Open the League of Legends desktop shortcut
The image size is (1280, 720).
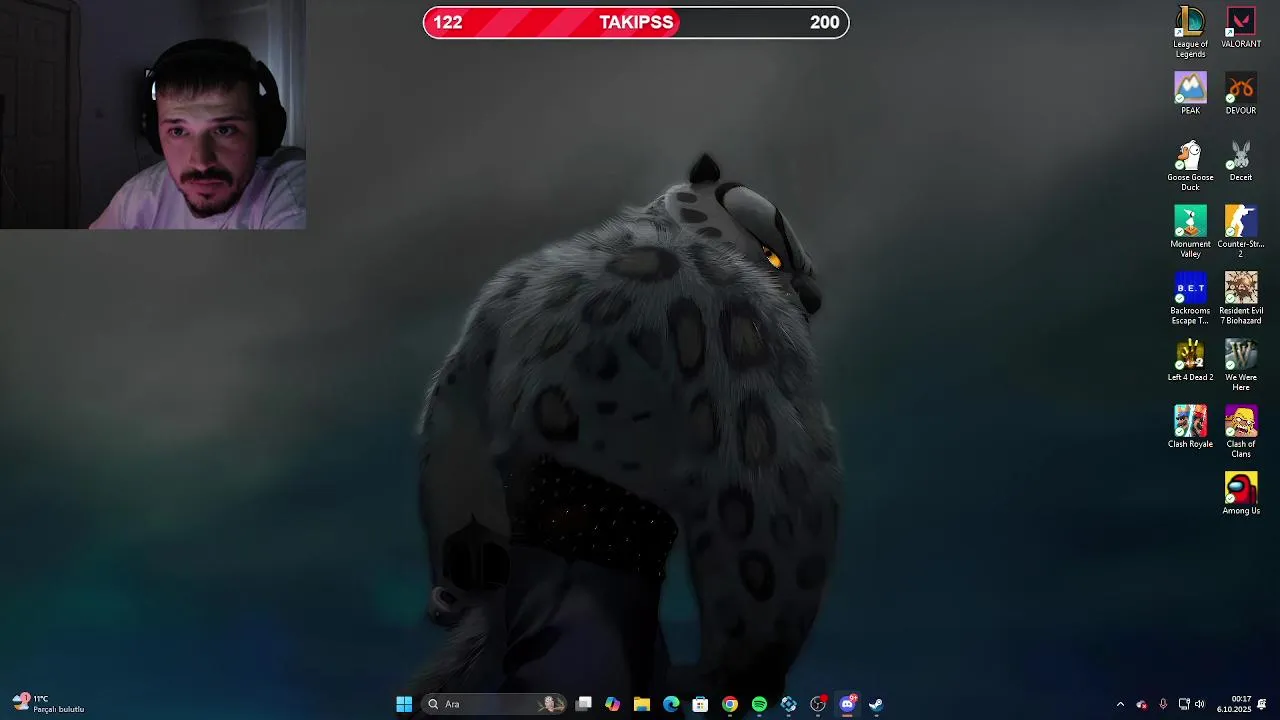(1190, 32)
